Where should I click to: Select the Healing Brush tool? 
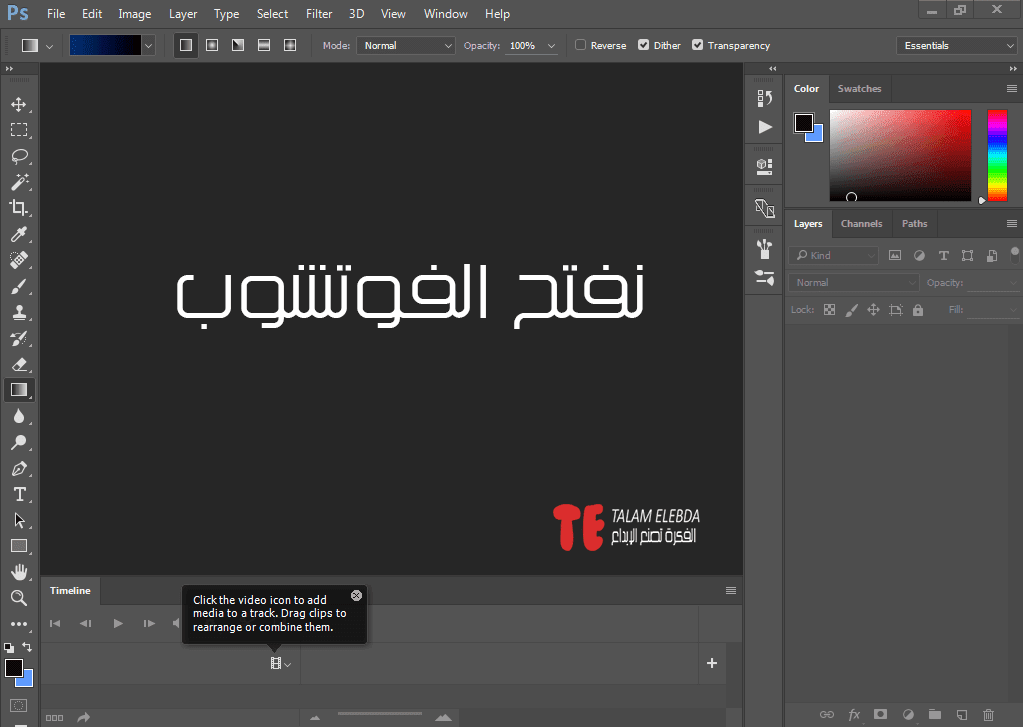19,260
